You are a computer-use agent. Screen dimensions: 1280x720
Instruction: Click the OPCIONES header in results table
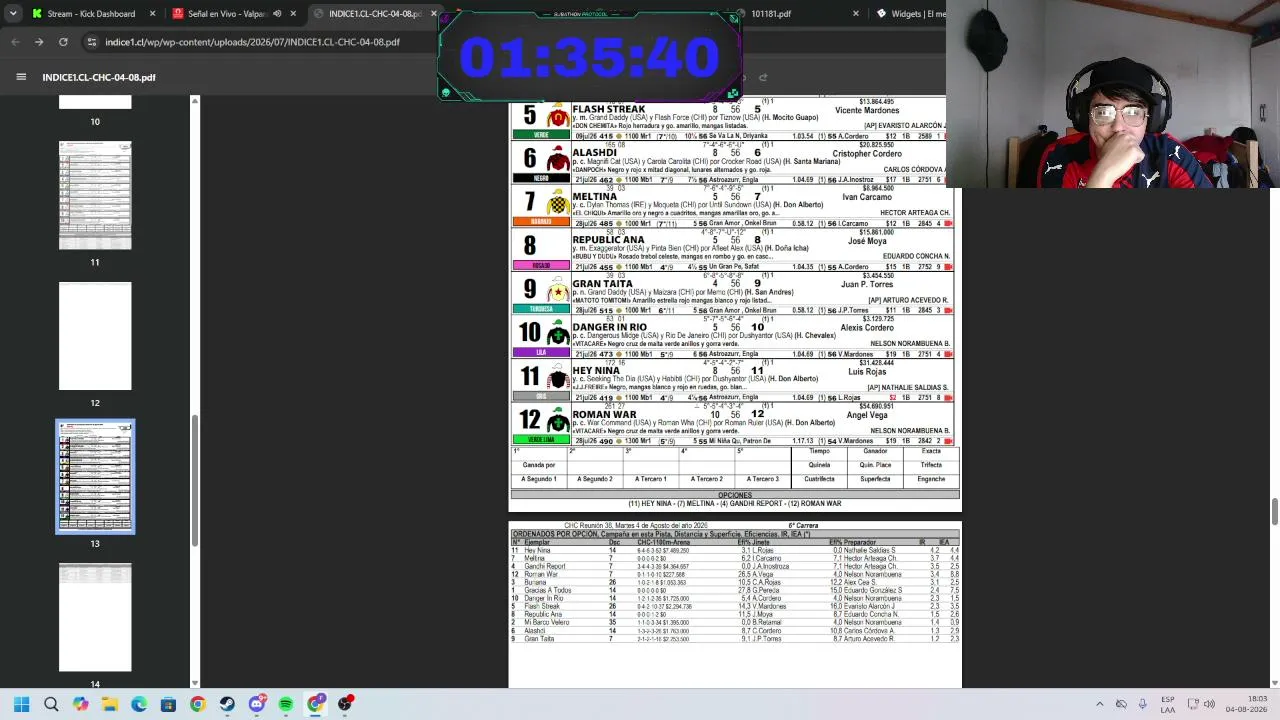735,495
